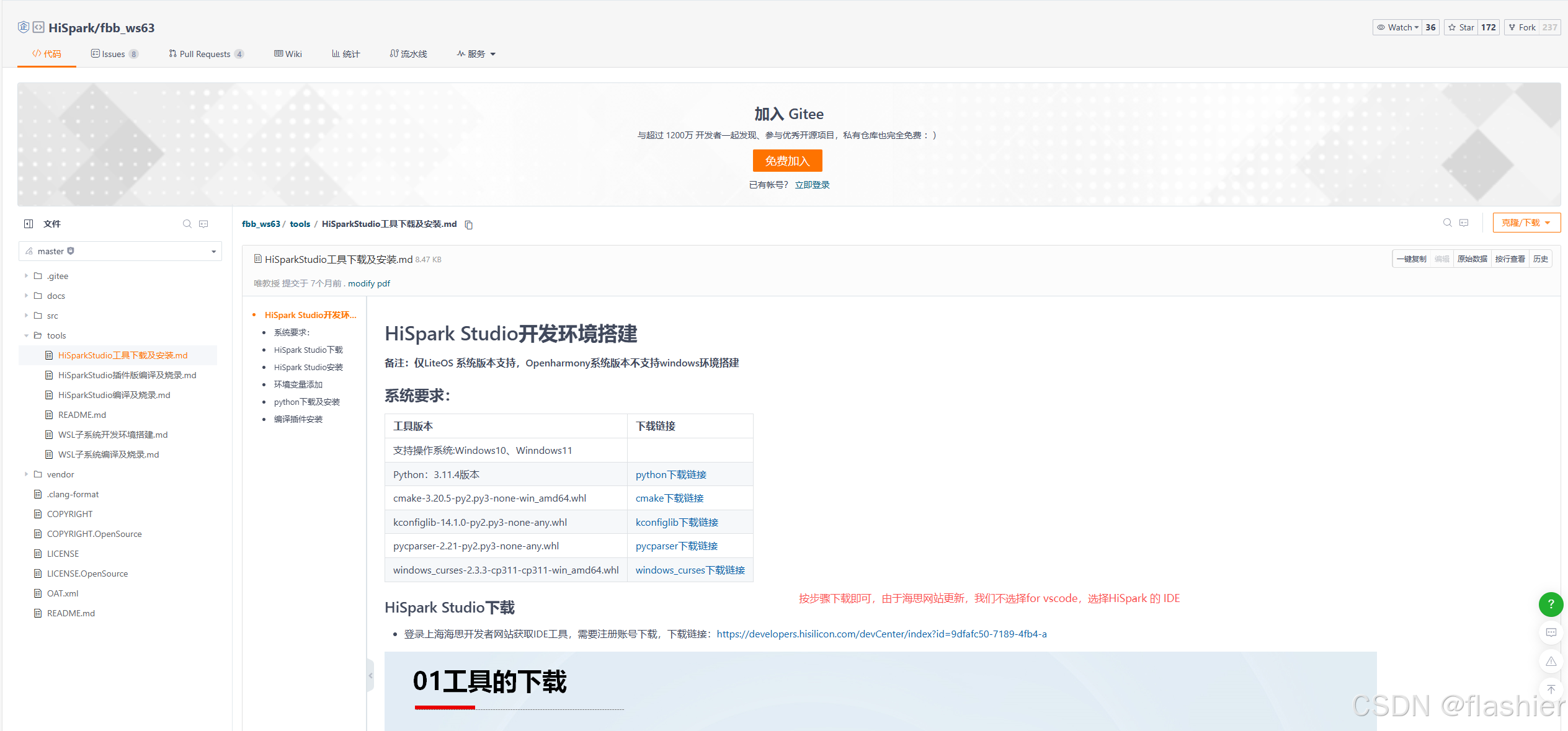This screenshot has width=1568, height=731.
Task: Click the green help question mark button
Action: point(1550,604)
